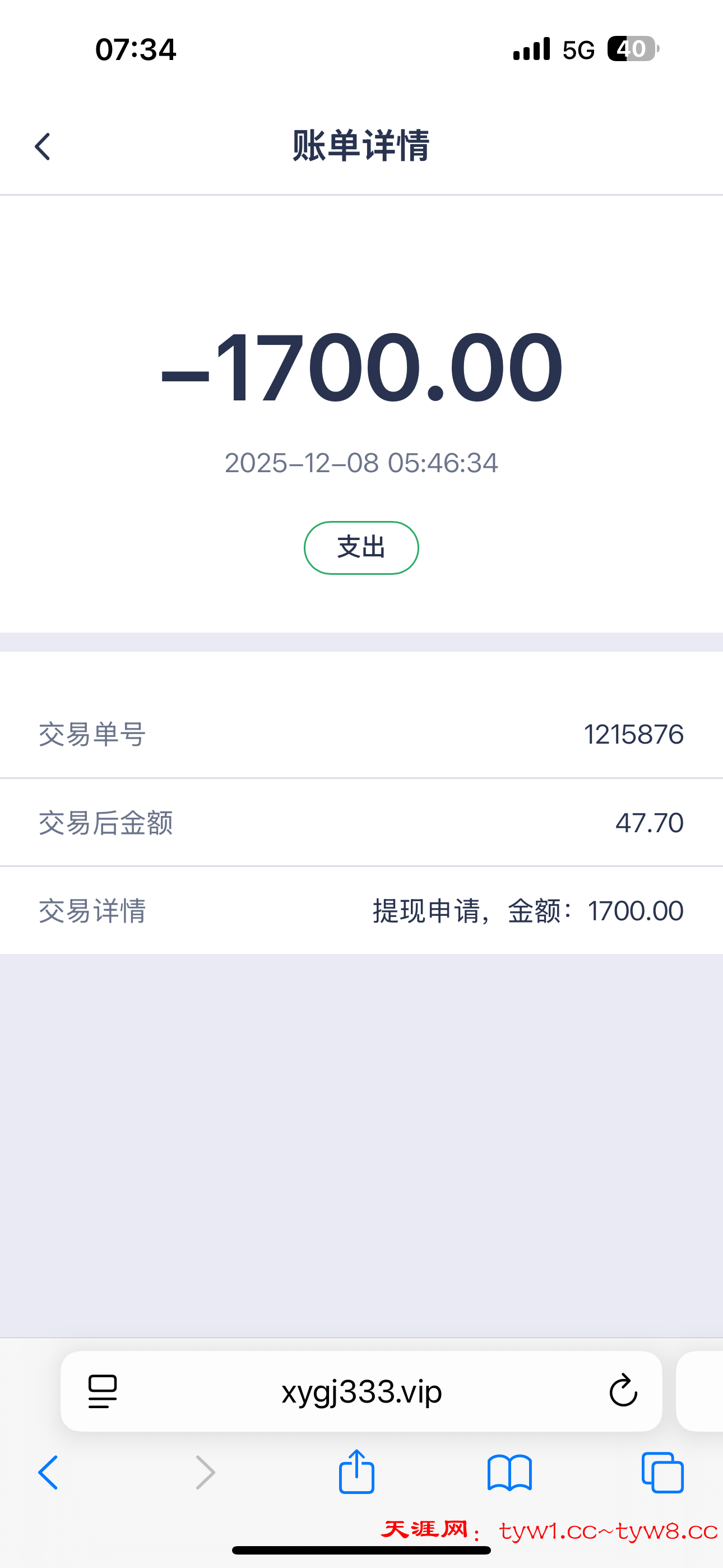The image size is (723, 1568).
Task: Open Safari bookmarks icon
Action: point(509,1473)
